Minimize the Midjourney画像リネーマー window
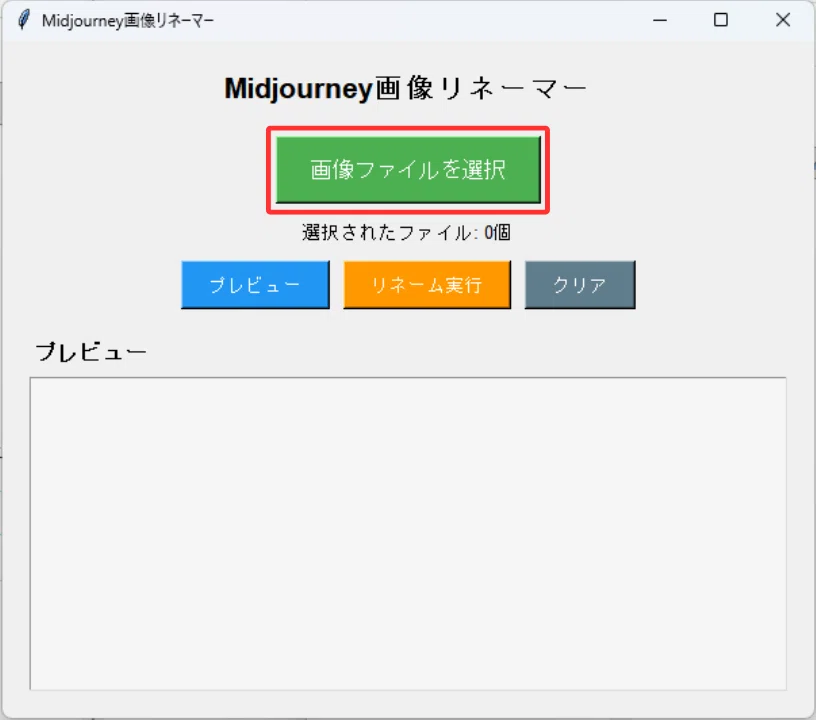 pyautogui.click(x=660, y=20)
